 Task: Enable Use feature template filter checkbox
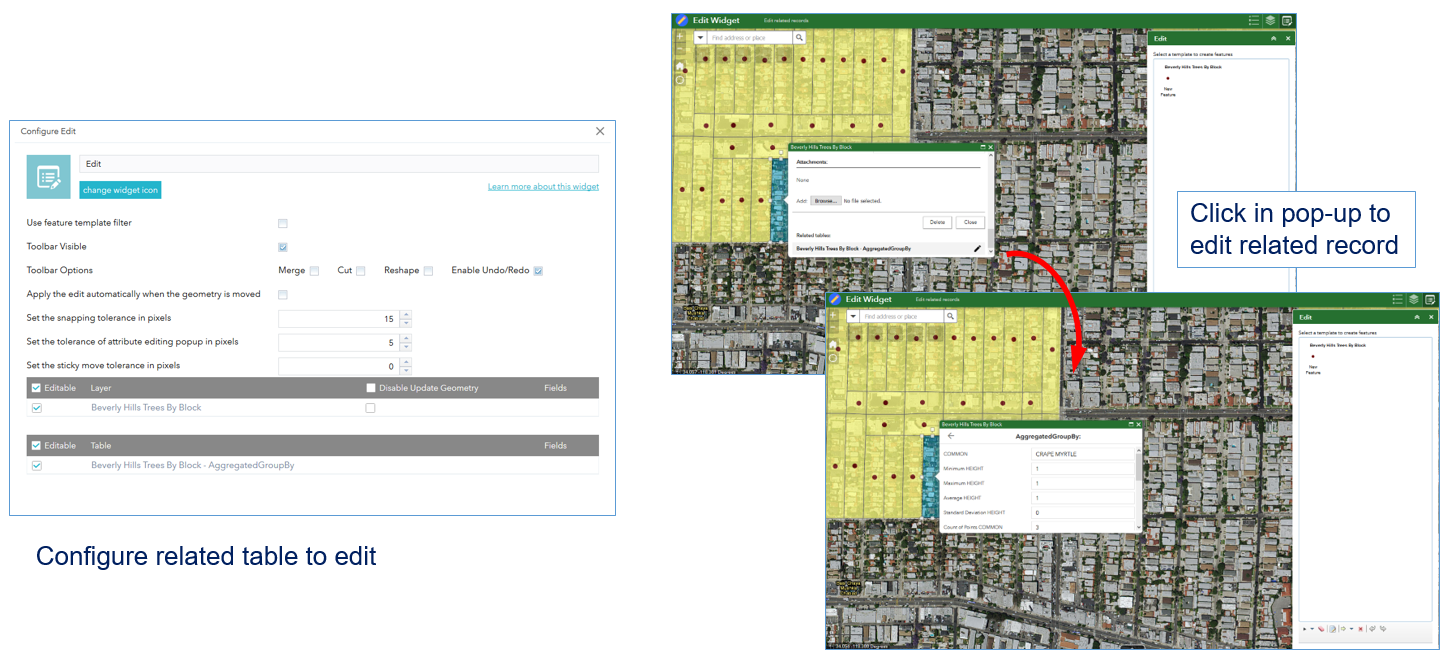click(283, 223)
